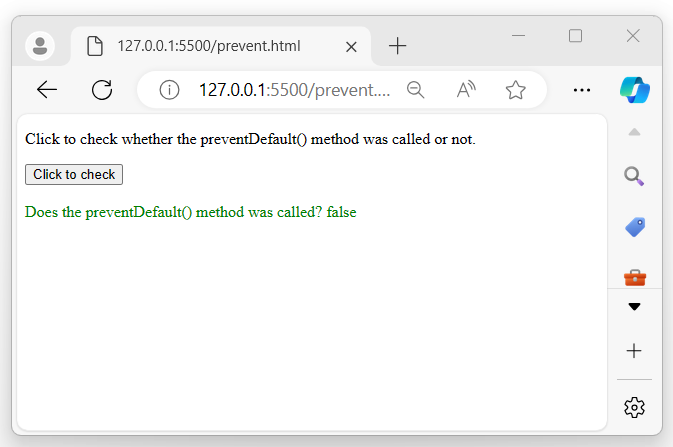This screenshot has width=673, height=447.
Task: View site information icon in address bar
Action: point(169,90)
